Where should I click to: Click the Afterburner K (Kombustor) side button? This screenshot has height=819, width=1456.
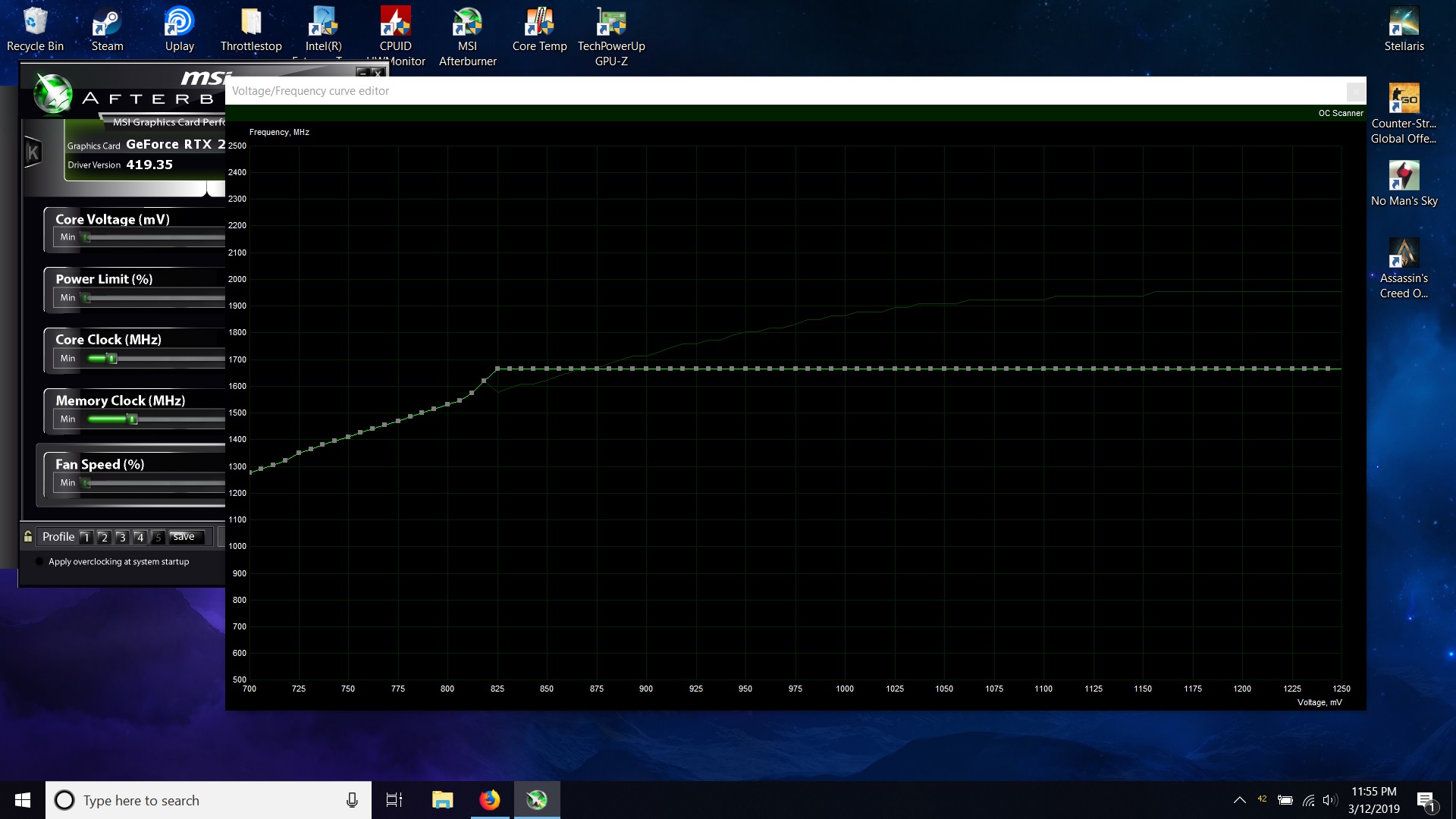[x=33, y=152]
